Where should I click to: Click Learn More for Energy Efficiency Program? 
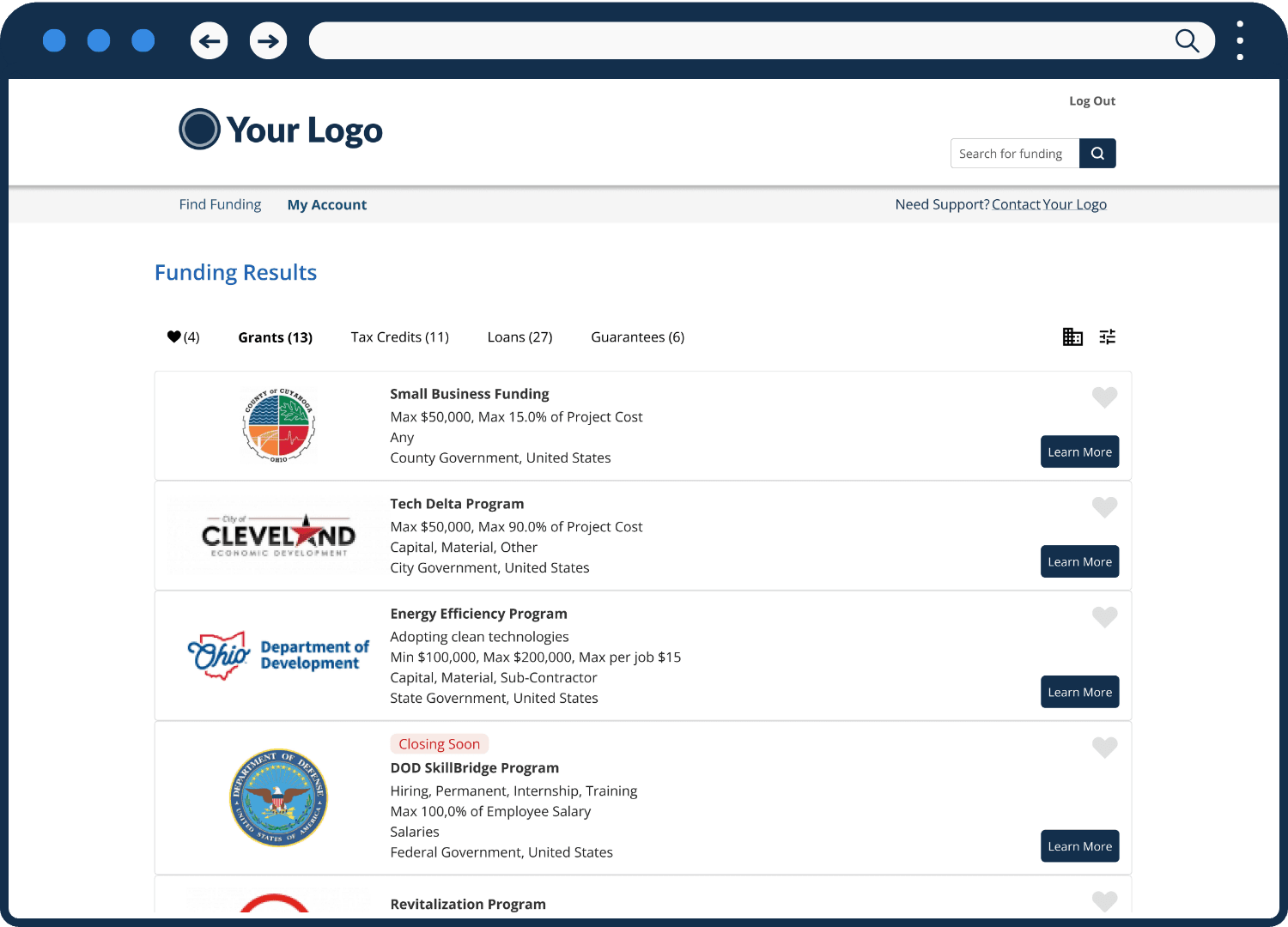[x=1079, y=692]
